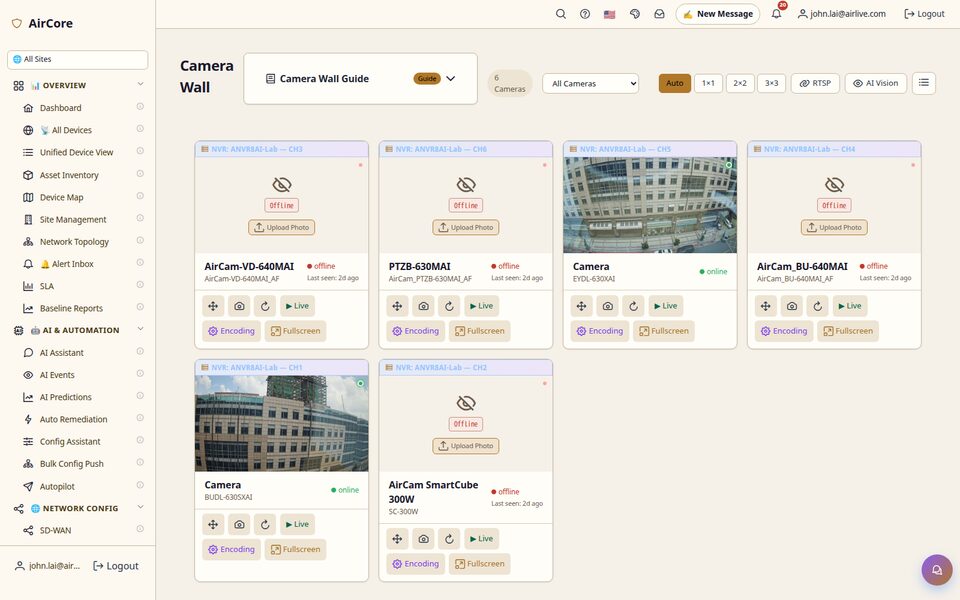960x600 pixels.
Task: Change language via the US flag icon
Action: (609, 13)
